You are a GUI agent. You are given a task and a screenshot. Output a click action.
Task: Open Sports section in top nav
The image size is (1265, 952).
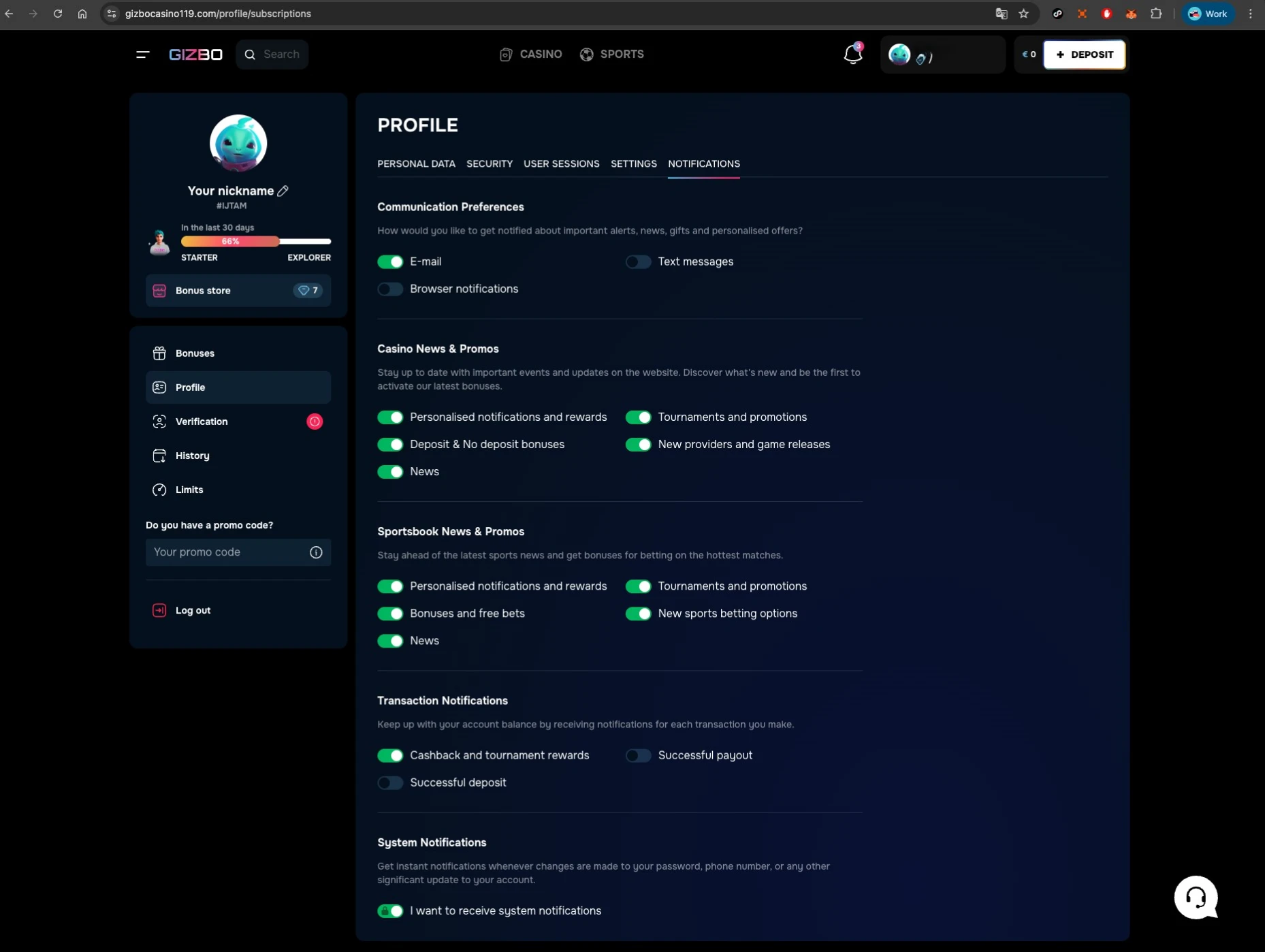611,54
